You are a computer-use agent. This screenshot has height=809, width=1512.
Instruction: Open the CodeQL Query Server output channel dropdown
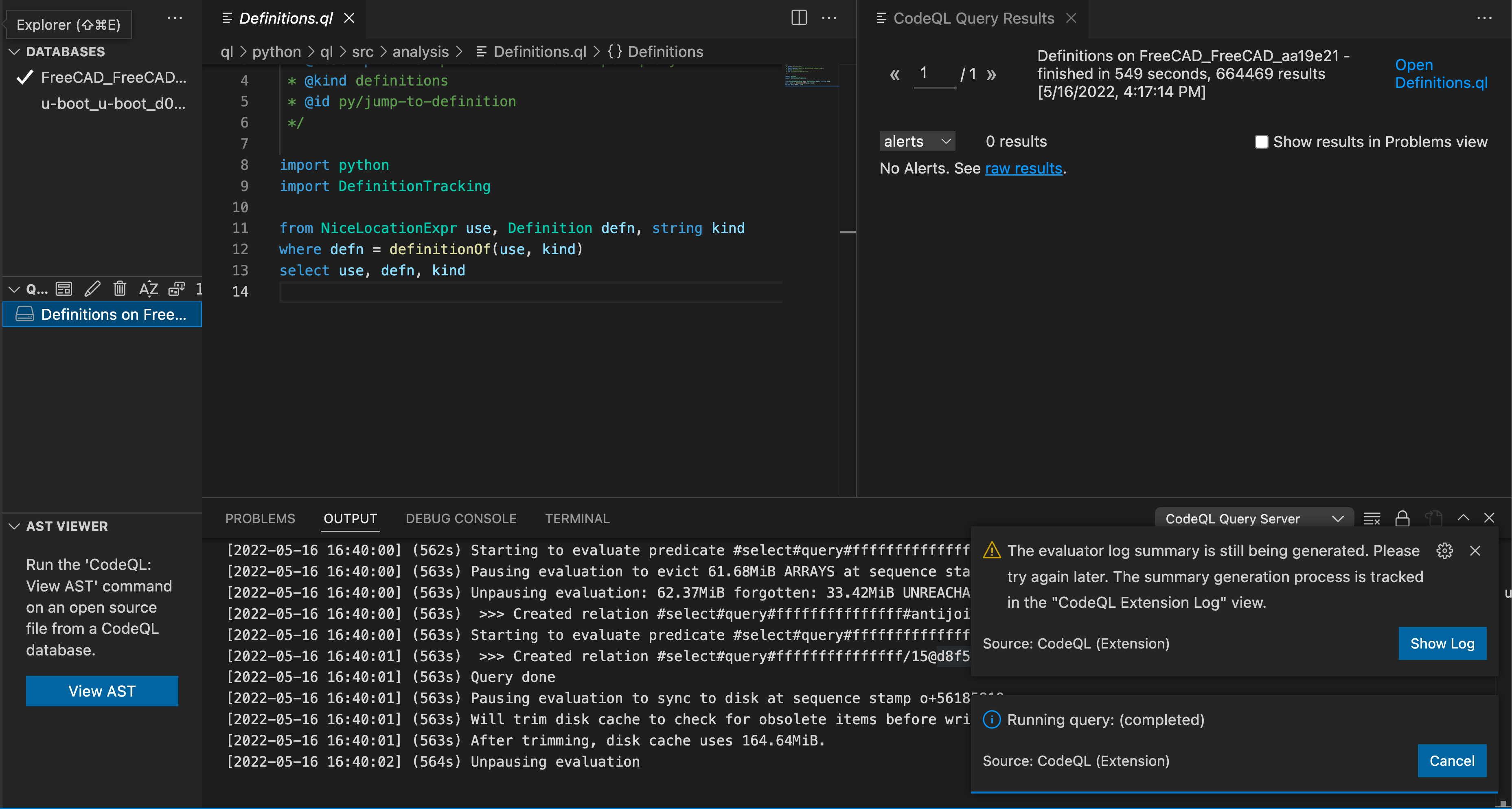pos(1254,518)
